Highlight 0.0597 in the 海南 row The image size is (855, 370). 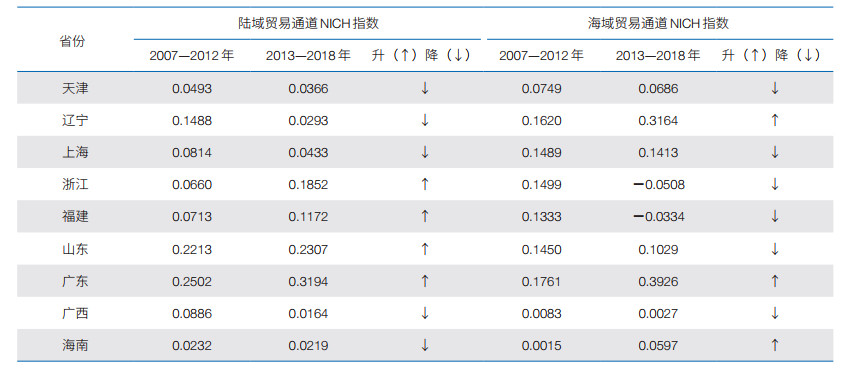658,346
